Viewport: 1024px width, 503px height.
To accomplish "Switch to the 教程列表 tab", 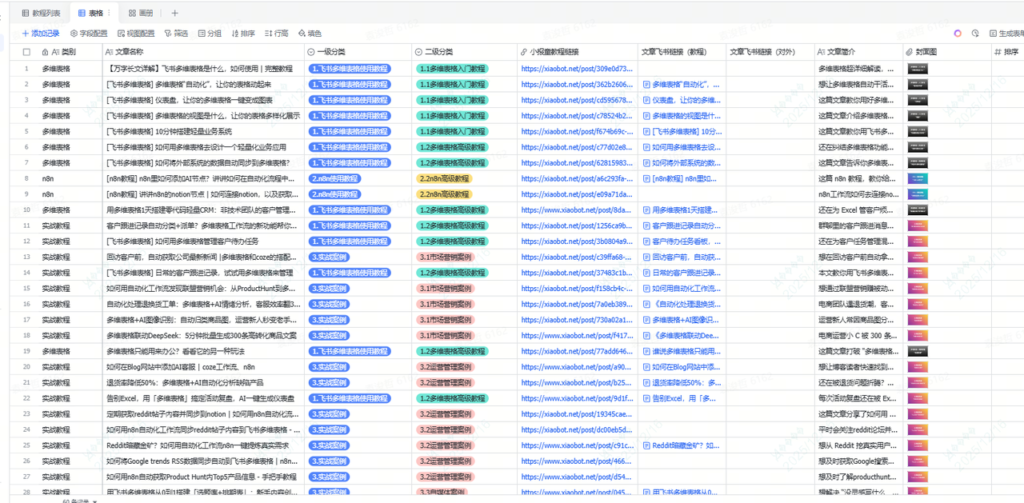I will click(x=40, y=13).
